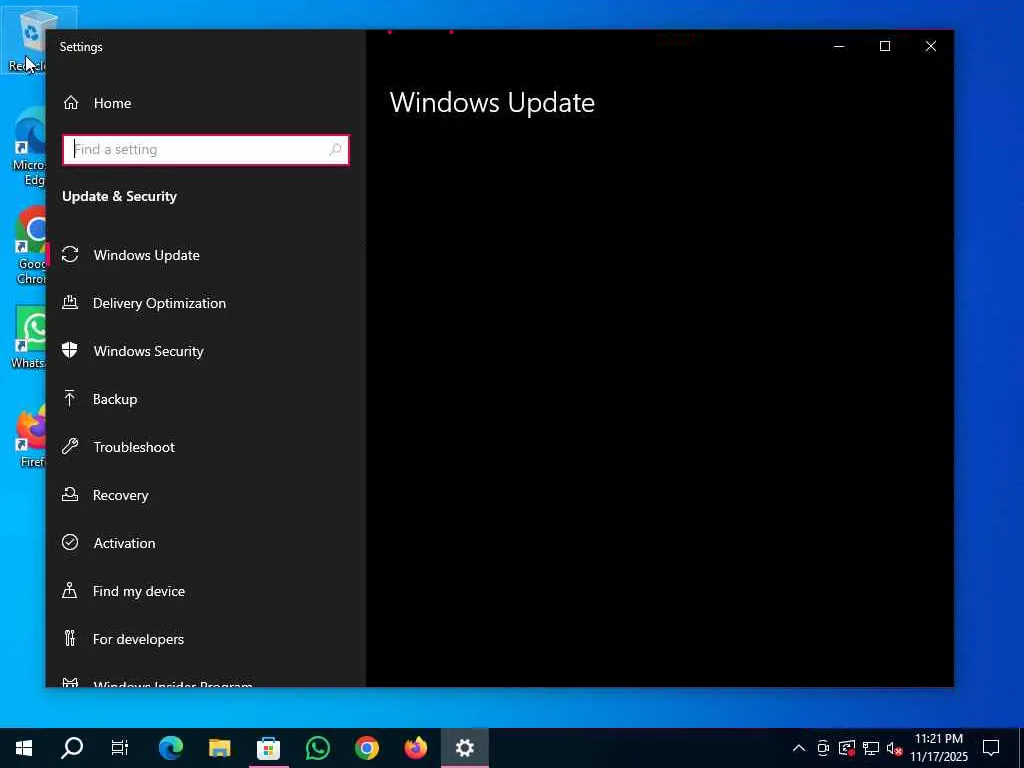Show hidden system tray icons
Viewport: 1024px width, 768px height.
[x=799, y=748]
